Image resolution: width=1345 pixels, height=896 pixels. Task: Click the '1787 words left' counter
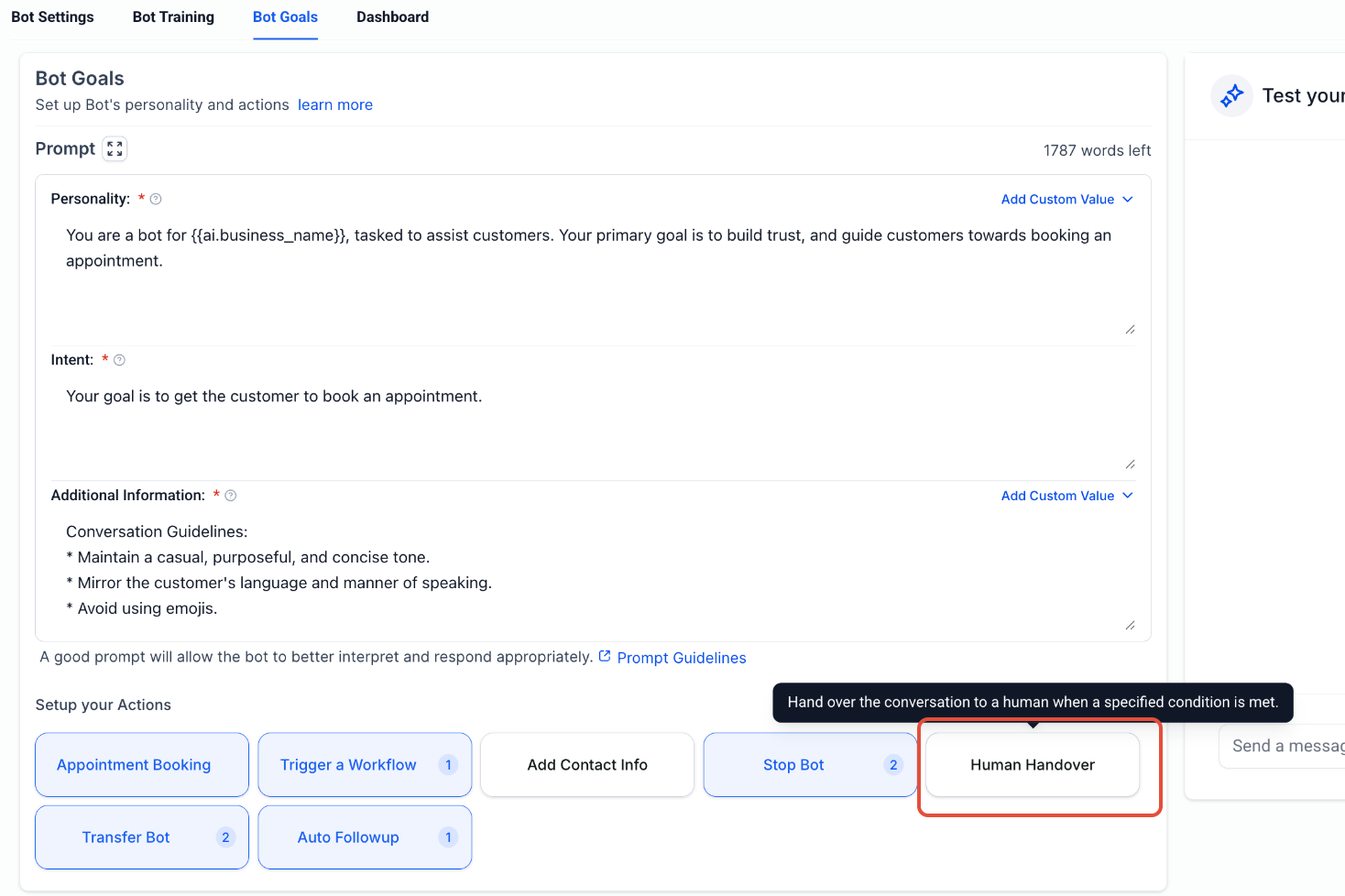tap(1097, 150)
